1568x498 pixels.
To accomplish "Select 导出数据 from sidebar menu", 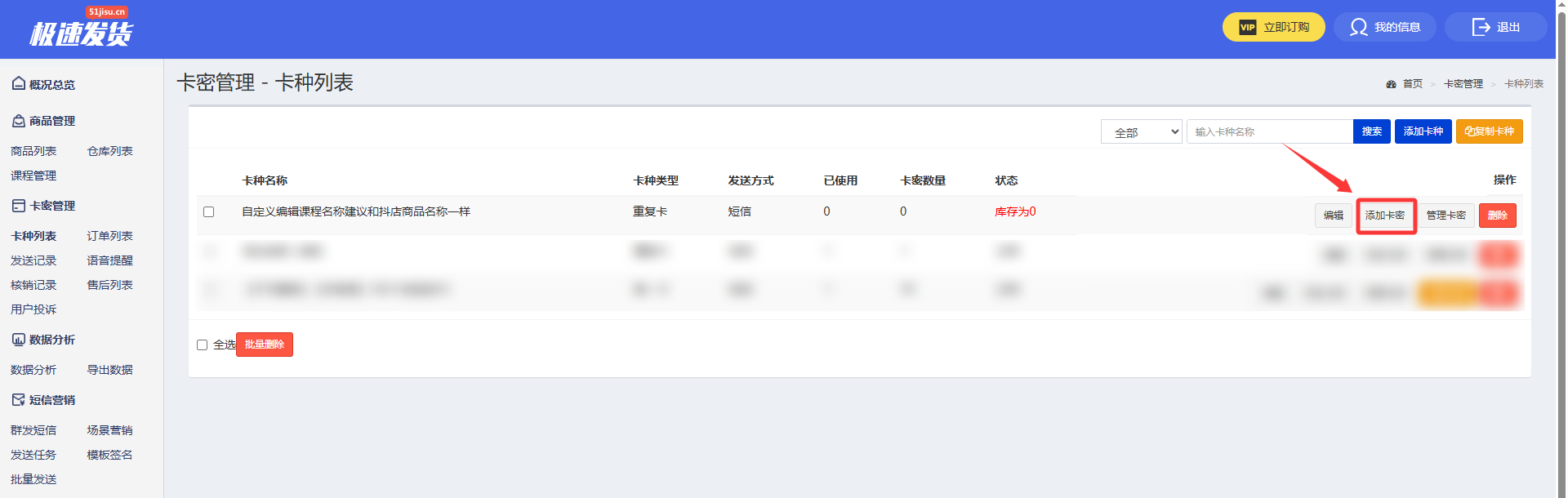I will pyautogui.click(x=109, y=370).
